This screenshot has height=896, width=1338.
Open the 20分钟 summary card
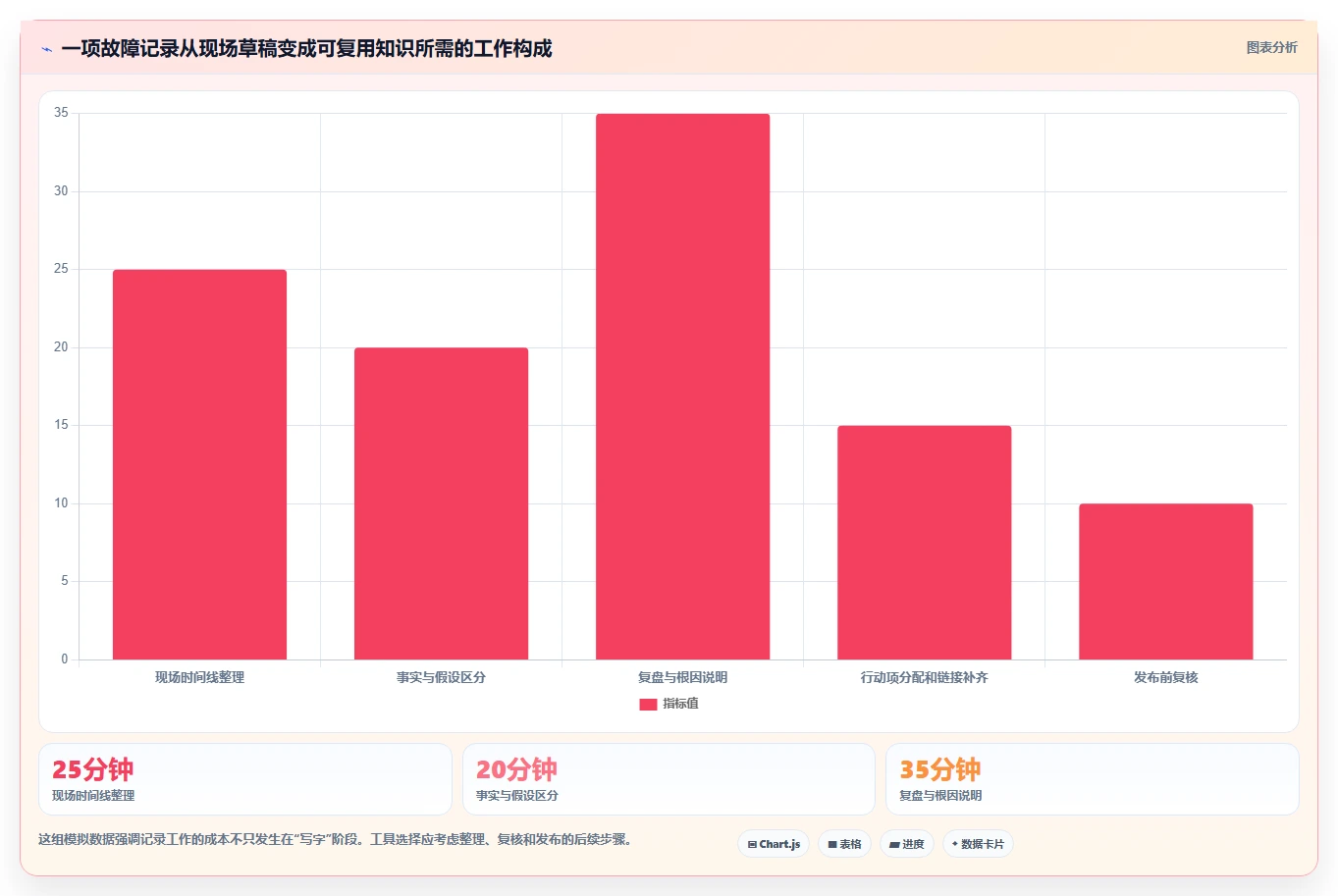[x=669, y=779]
